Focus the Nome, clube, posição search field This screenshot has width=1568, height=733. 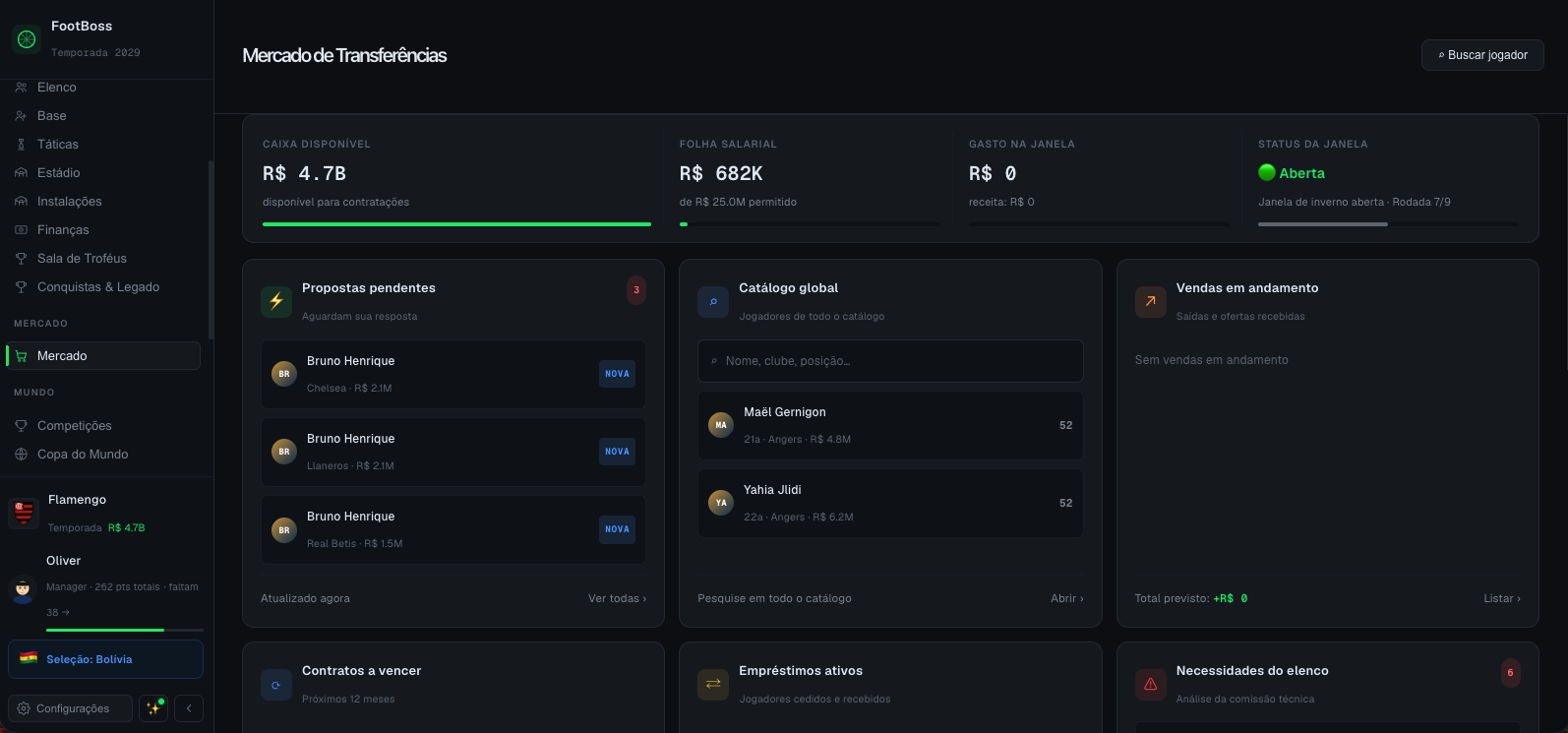(890, 361)
